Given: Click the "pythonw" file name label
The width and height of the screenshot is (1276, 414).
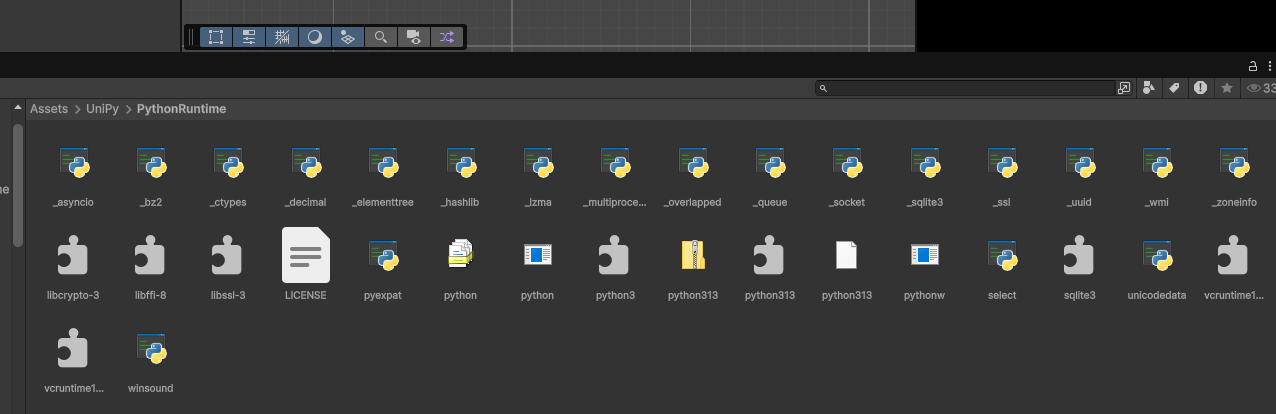Looking at the screenshot, I should click(x=924, y=295).
